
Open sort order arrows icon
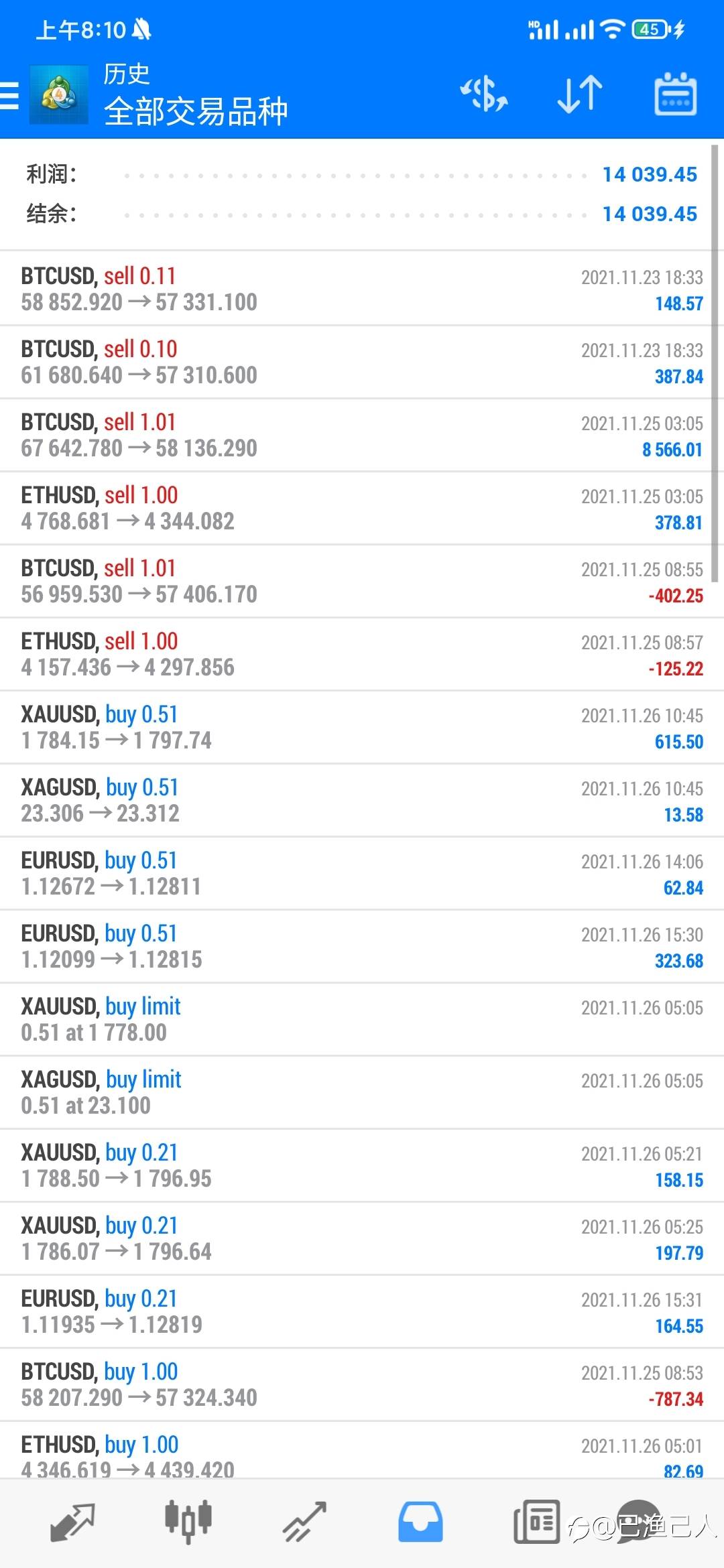click(580, 94)
